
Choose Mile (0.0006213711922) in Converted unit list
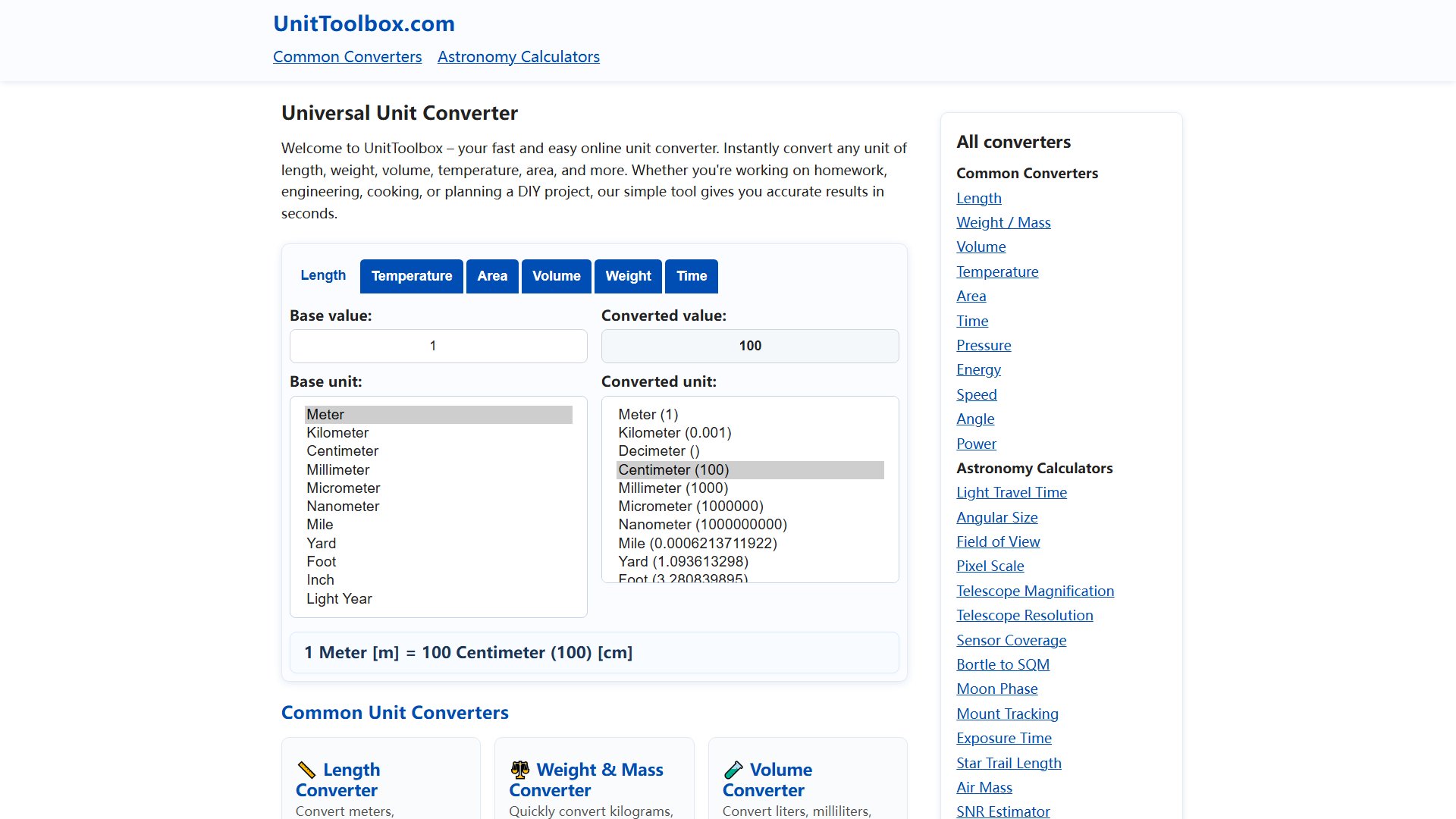coord(750,544)
